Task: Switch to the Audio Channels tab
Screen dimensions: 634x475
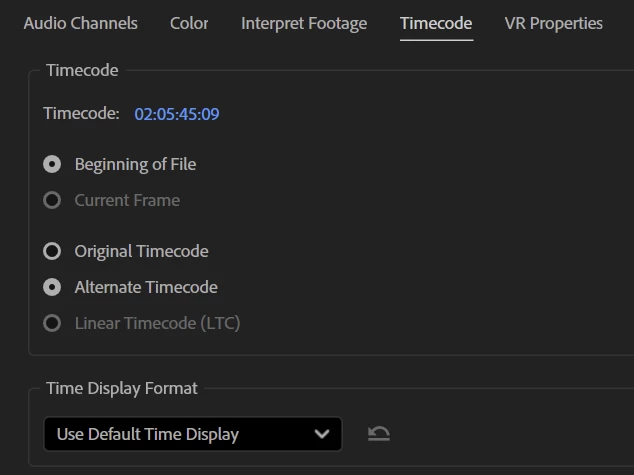Action: click(x=80, y=23)
